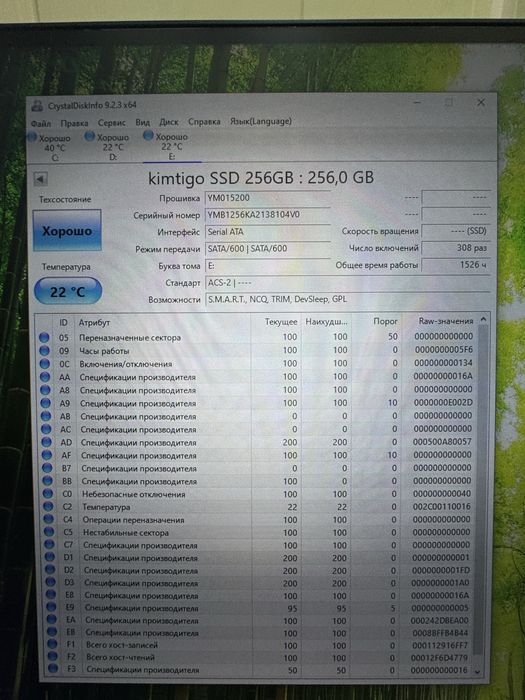Select the Небезопасные отключения row text
525x700 pixels.
pyautogui.click(x=133, y=494)
